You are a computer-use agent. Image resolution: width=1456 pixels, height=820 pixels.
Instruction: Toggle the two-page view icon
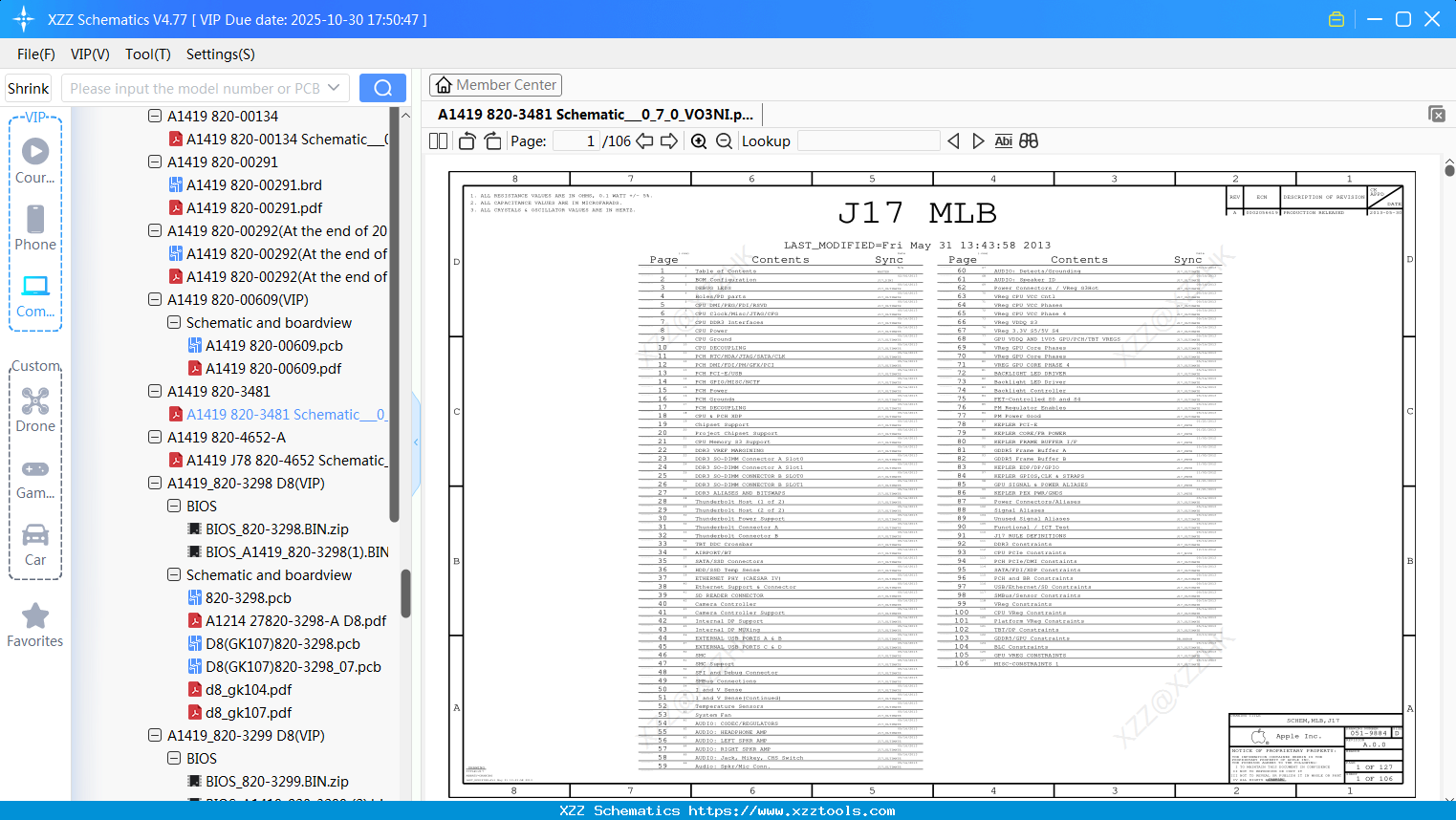[438, 141]
